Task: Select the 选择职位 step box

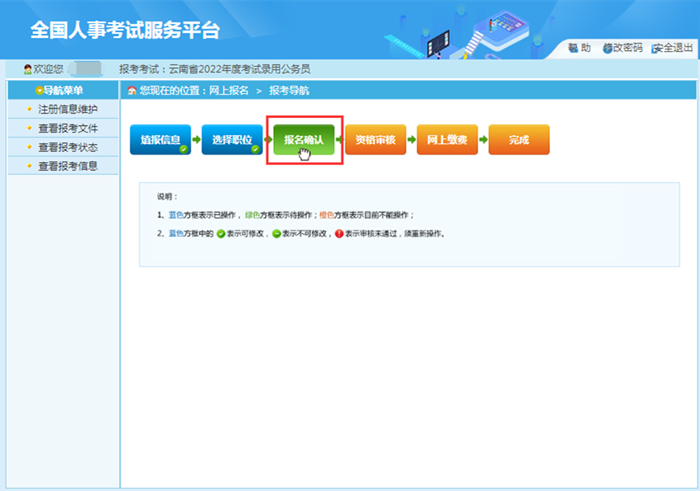Action: pos(232,140)
